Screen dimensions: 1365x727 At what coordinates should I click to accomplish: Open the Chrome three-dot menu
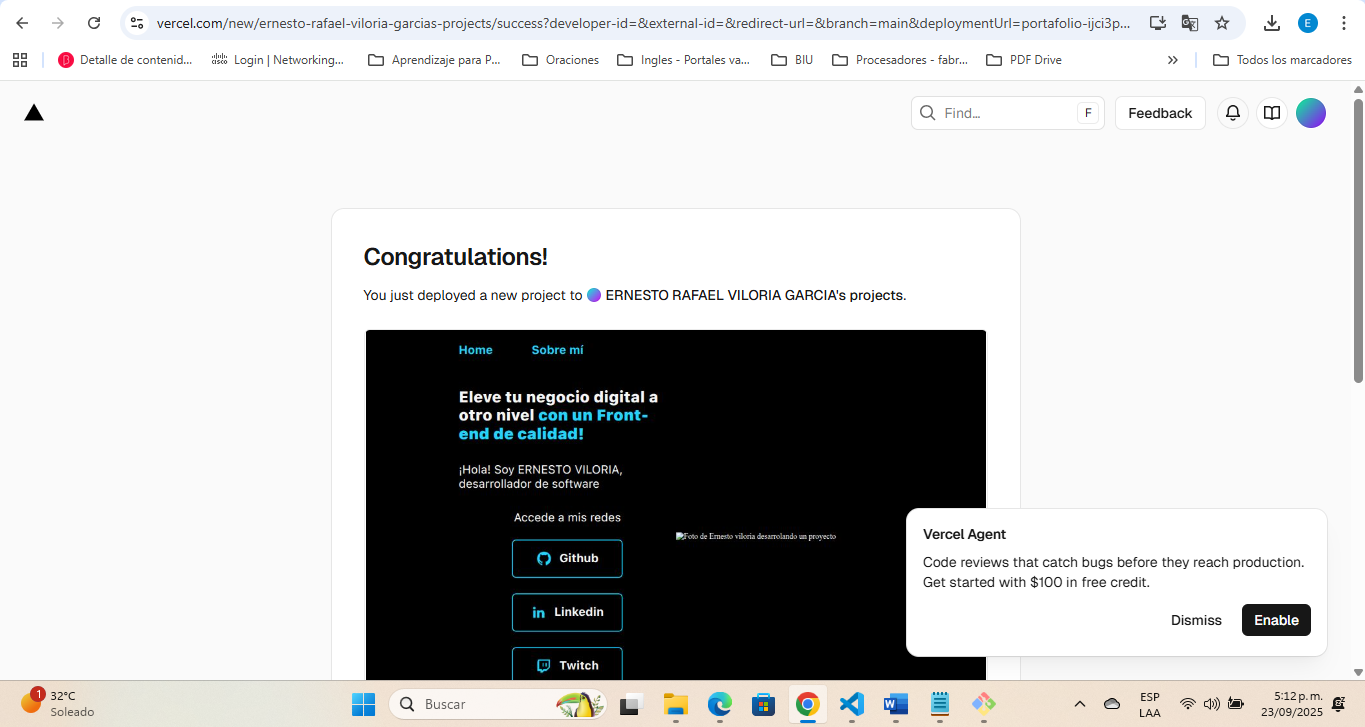click(1343, 23)
